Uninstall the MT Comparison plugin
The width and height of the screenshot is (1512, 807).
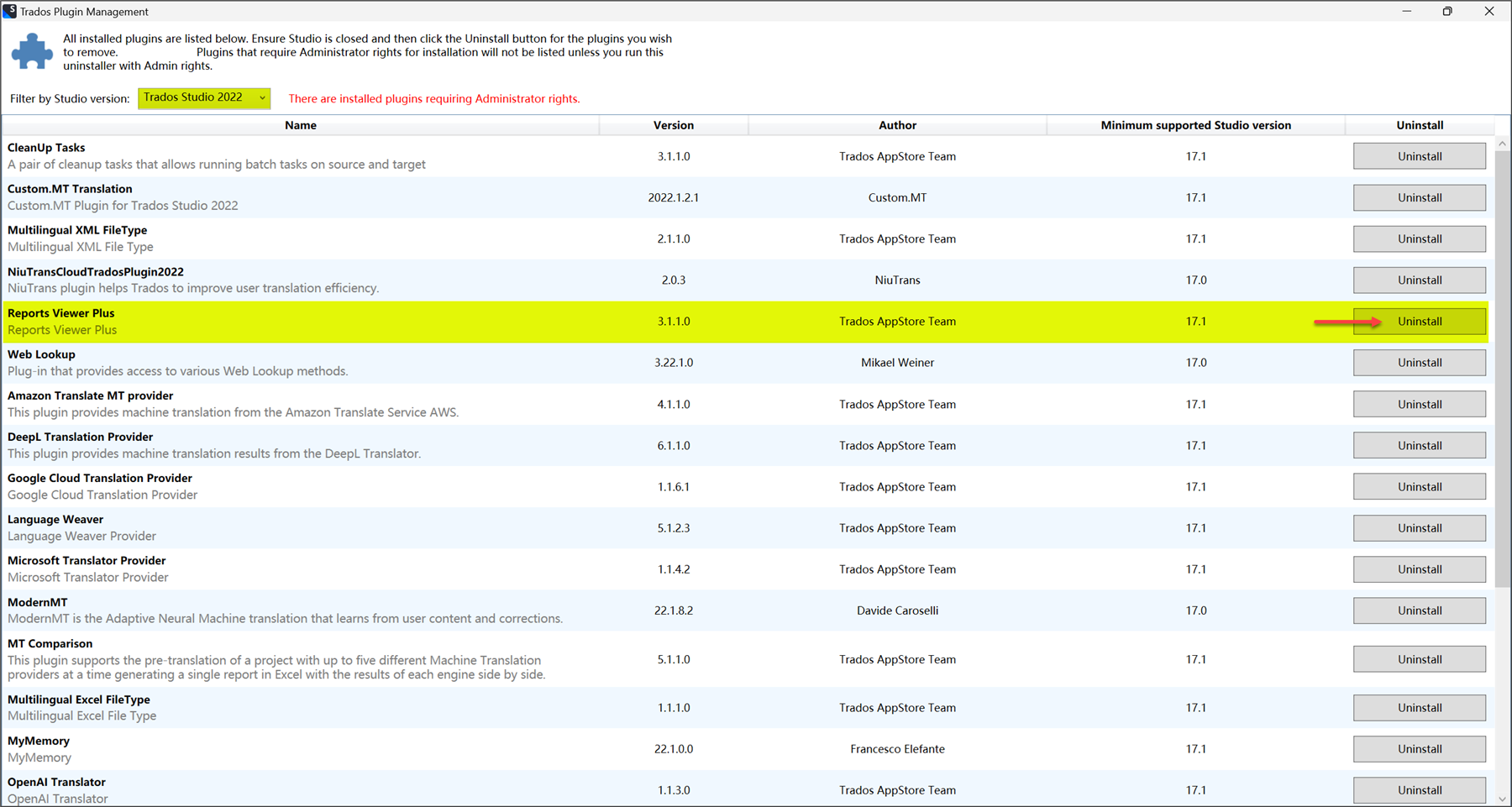[1420, 659]
